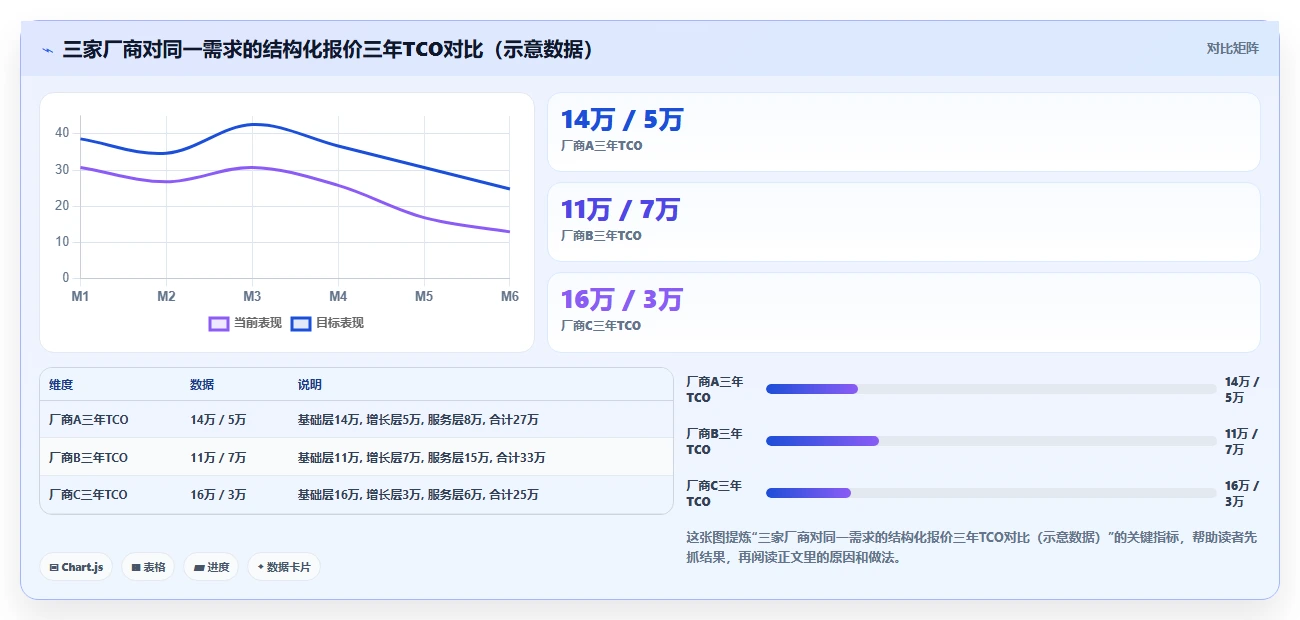
Task: Click the M5 label on the chart x-axis
Action: coord(424,297)
